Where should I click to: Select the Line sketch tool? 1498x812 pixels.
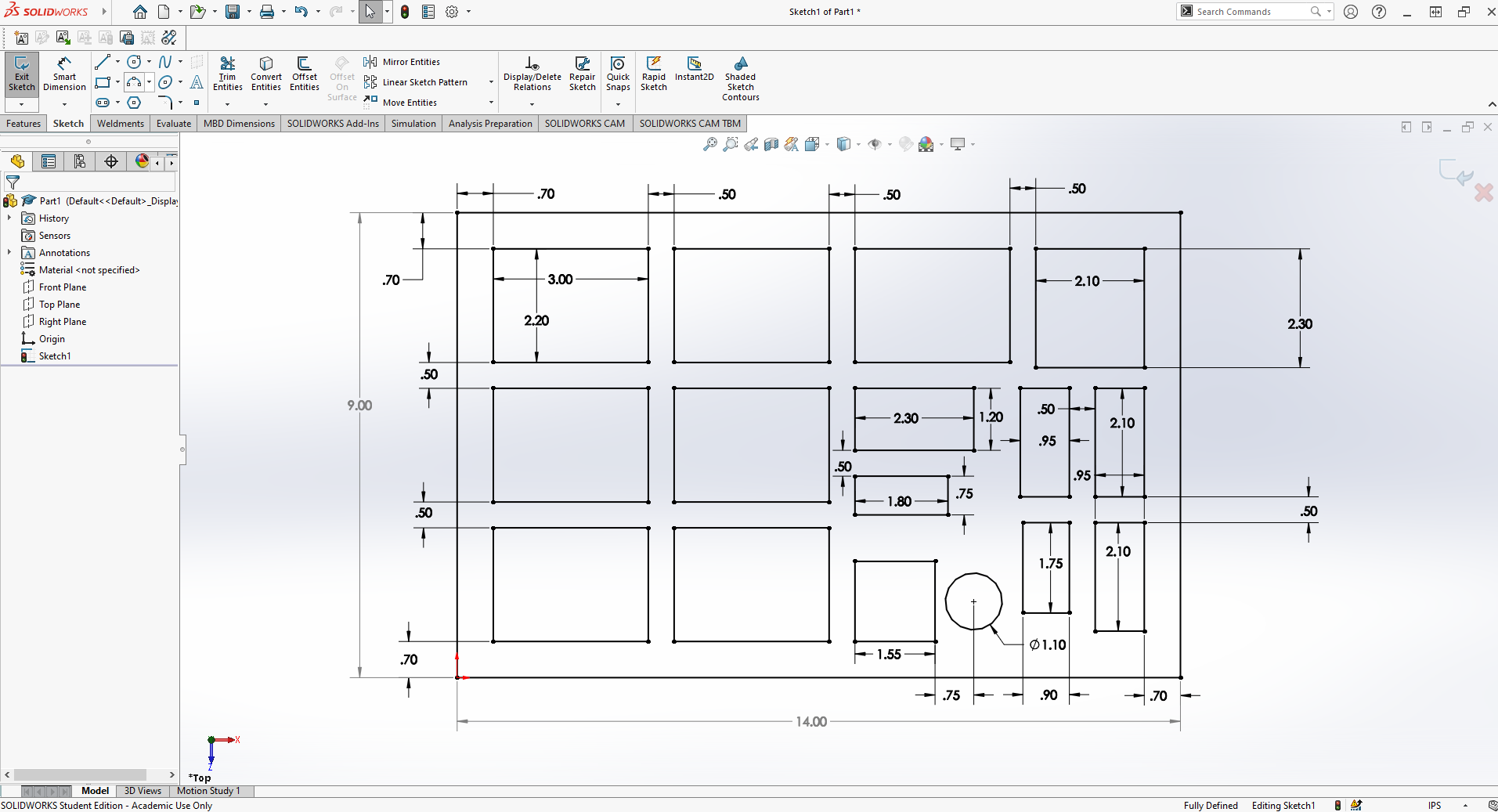[103, 62]
